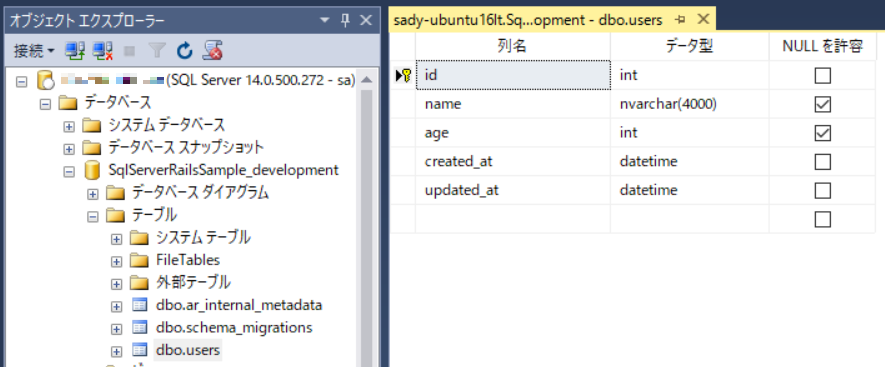Click datetime type cell for created_at

click(689, 161)
